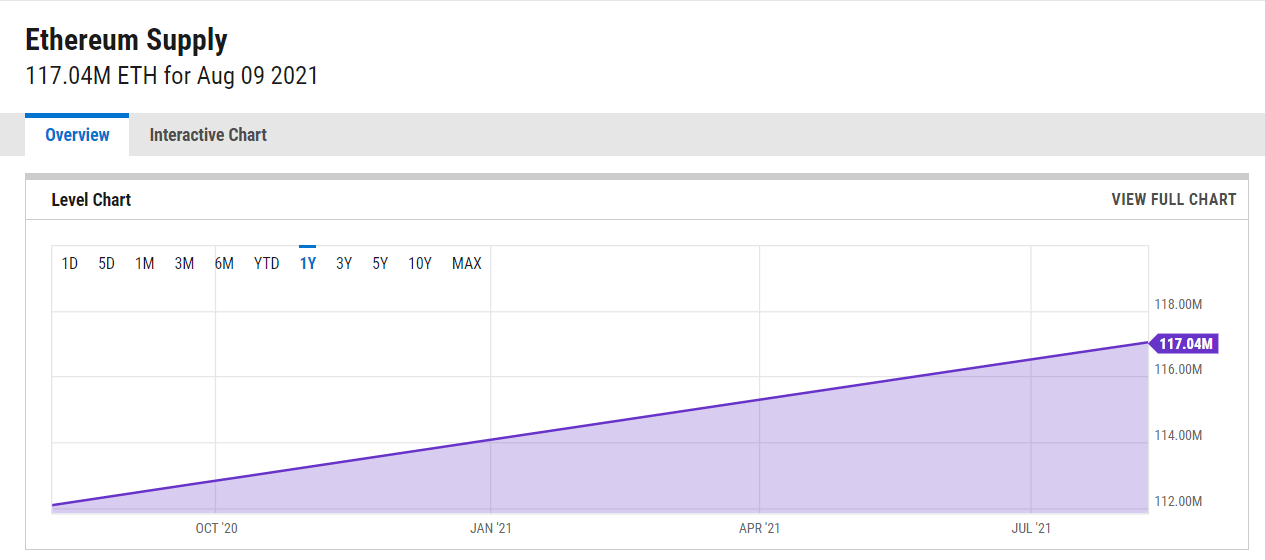Choose the 1M time range
Screen dimensions: 1265x560
click(145, 264)
